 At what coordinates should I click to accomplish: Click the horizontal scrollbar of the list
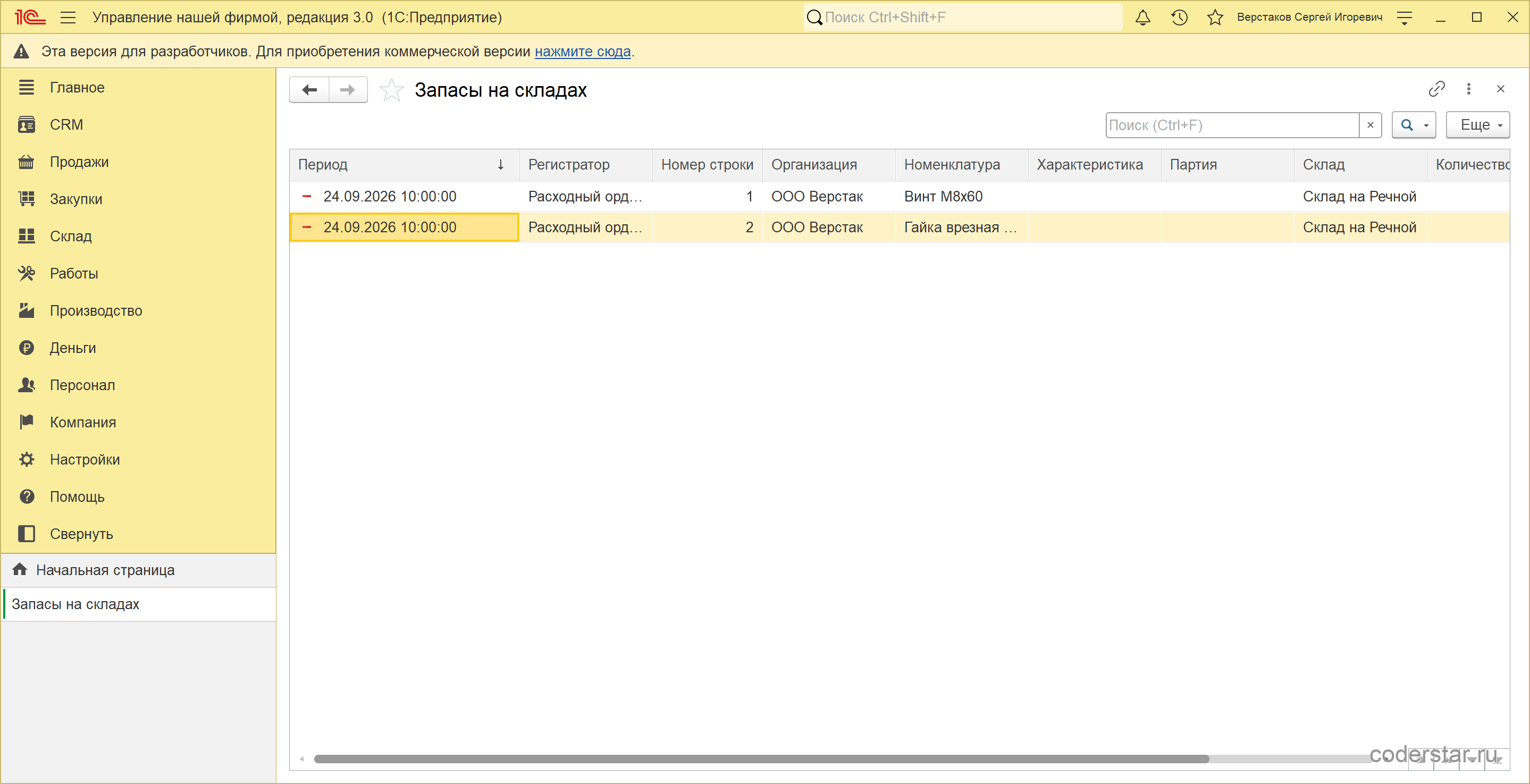pyautogui.click(x=761, y=759)
